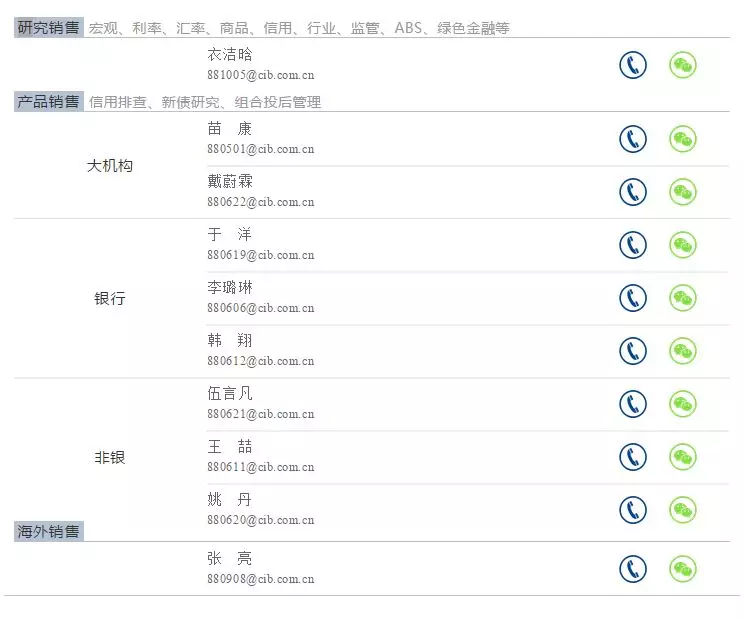Screen dimensions: 744x619
Task: Open WeChat icon for 苗康
Action: tap(682, 139)
